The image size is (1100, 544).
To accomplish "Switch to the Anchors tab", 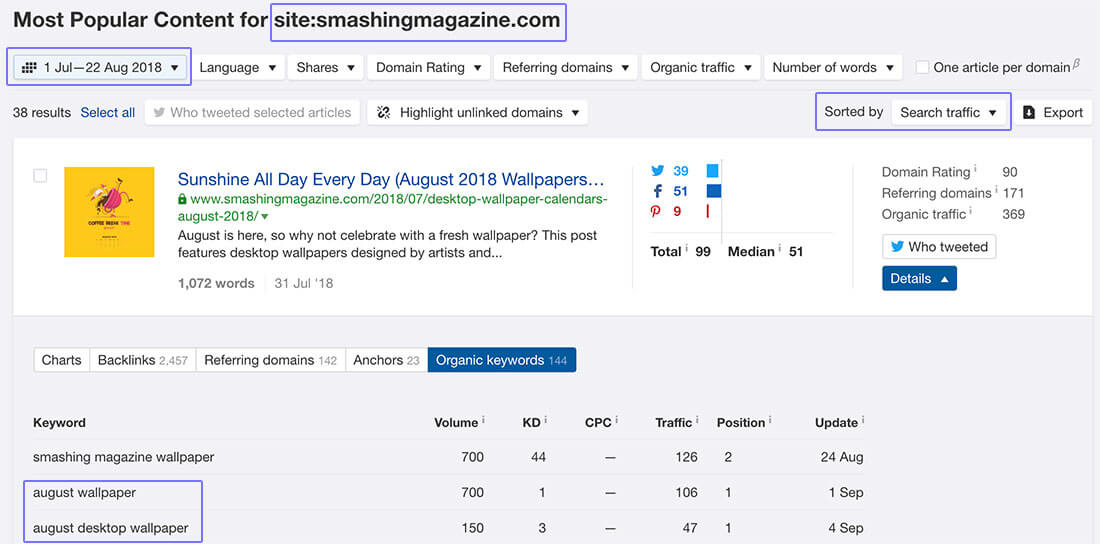I will (x=386, y=360).
